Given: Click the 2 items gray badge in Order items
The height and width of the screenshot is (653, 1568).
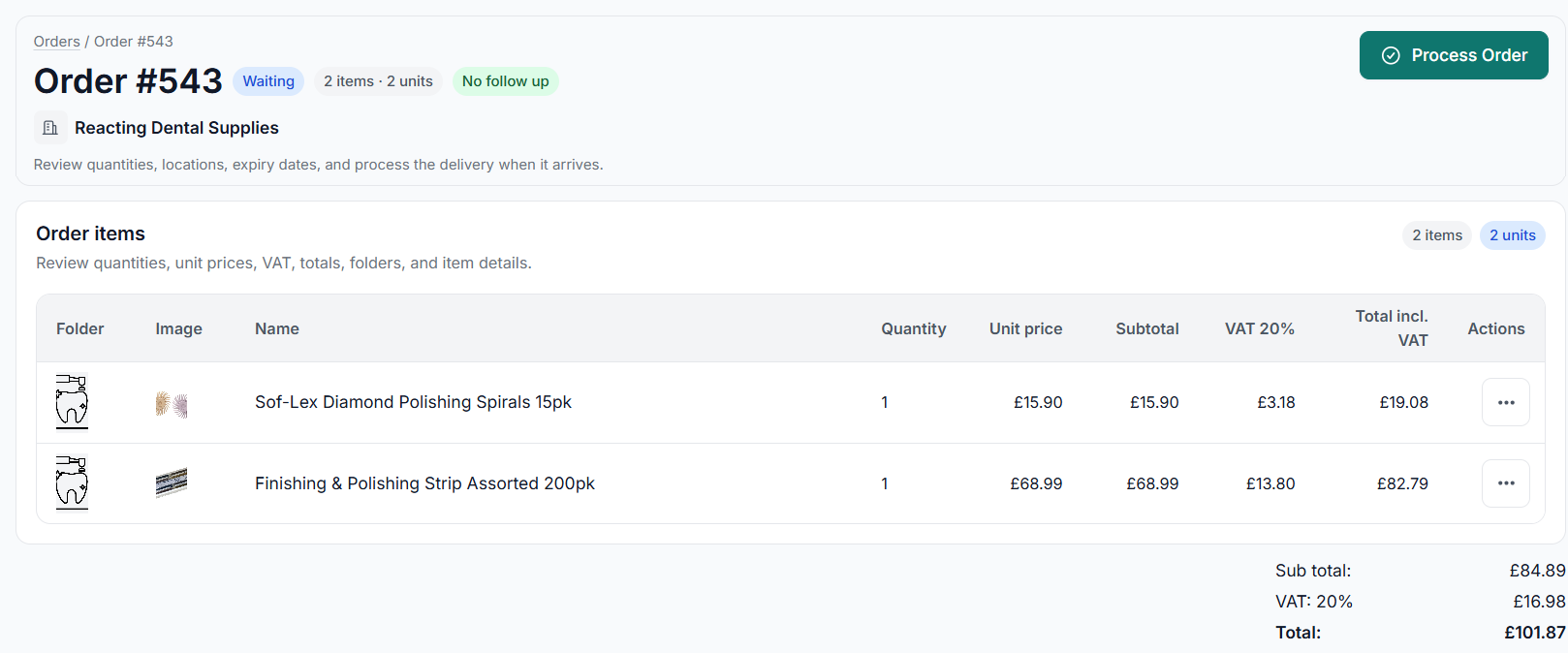Looking at the screenshot, I should (1437, 235).
